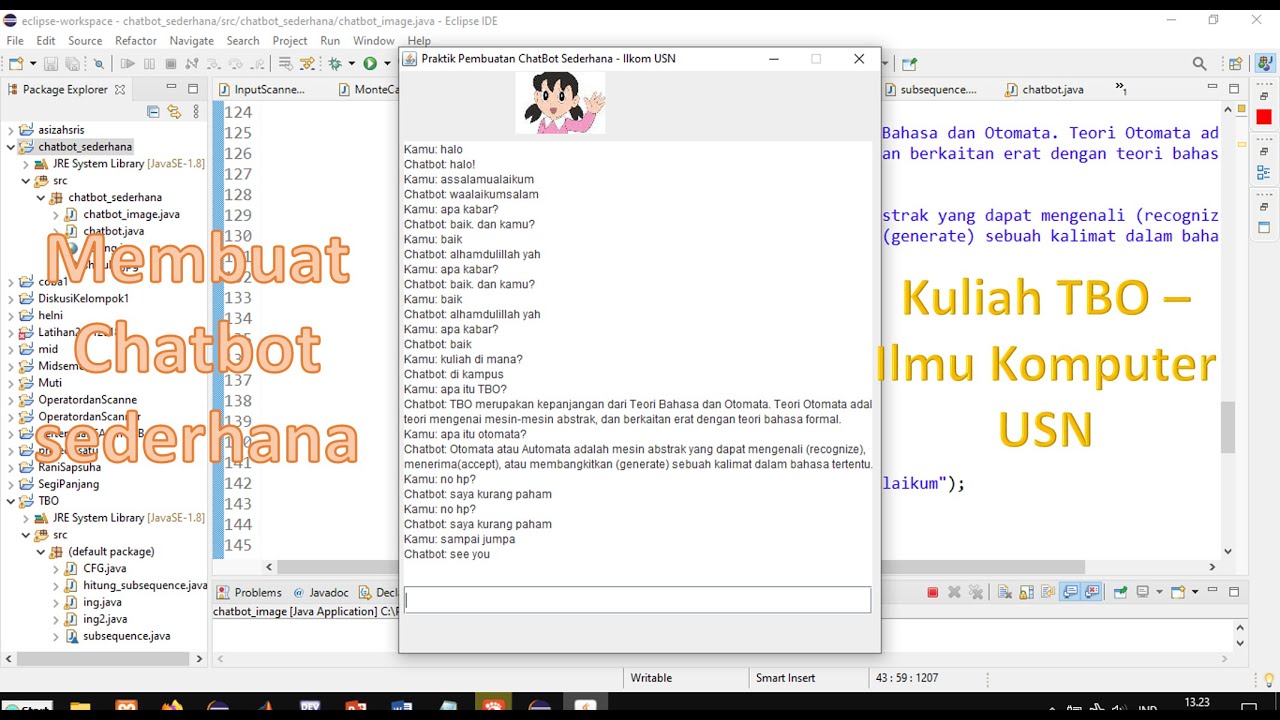Screen dimensions: 1280x720
Task: Click the Smart Insert status bar entry
Action: click(x=785, y=678)
